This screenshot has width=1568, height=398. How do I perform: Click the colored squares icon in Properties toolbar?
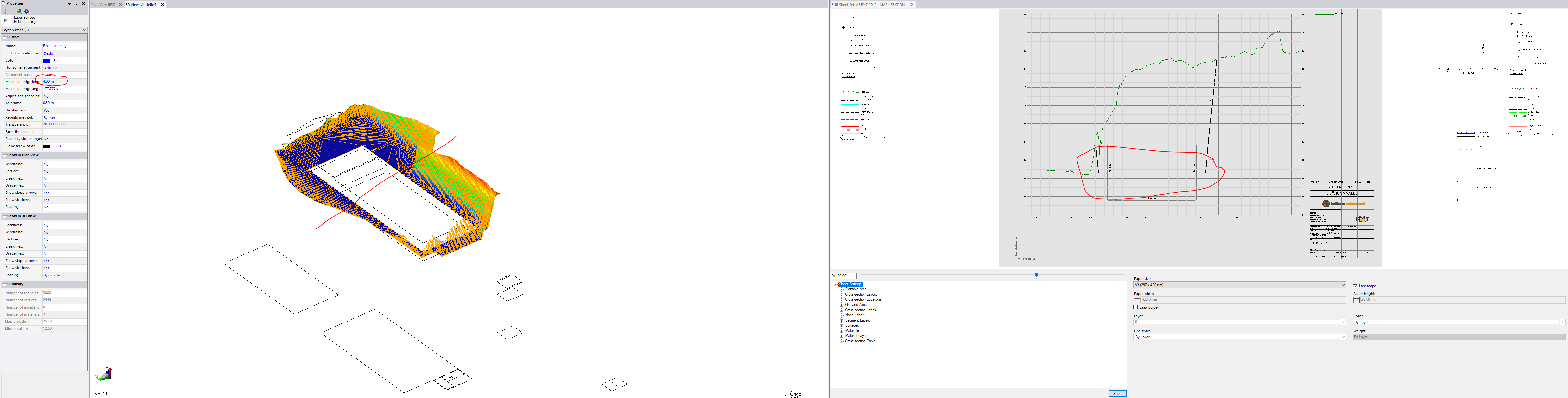19,12
